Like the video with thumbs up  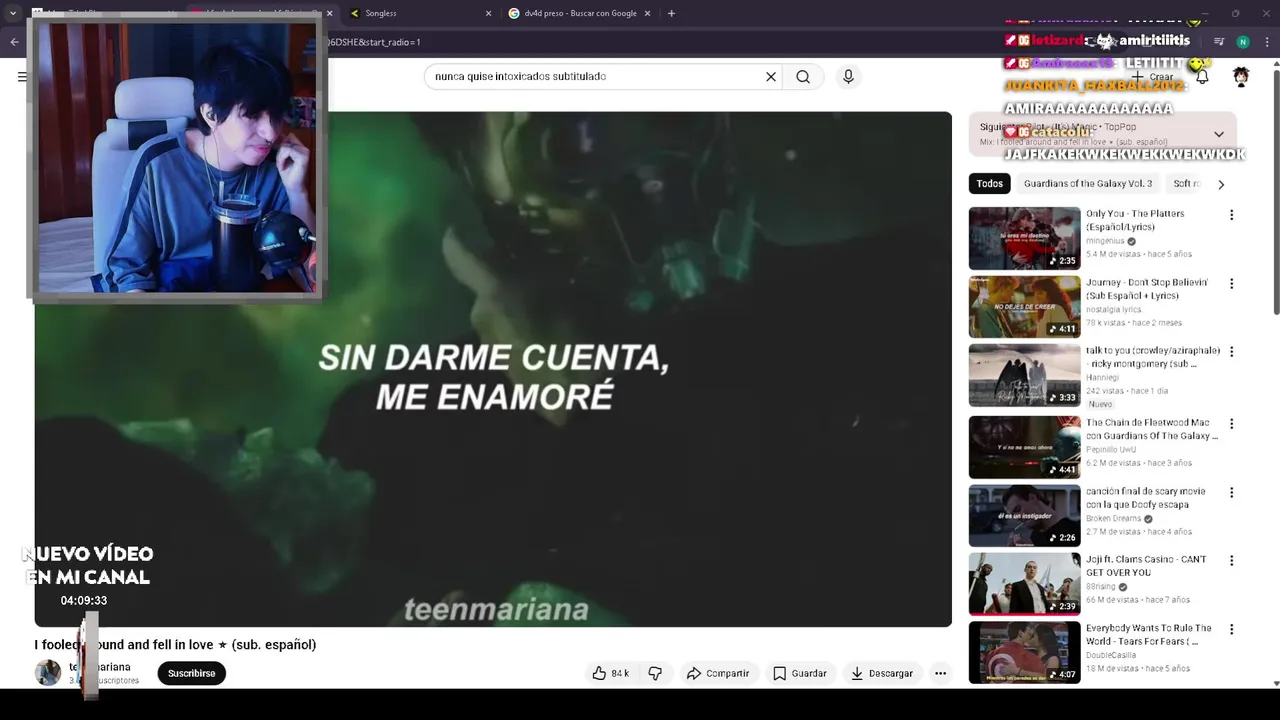click(610, 673)
